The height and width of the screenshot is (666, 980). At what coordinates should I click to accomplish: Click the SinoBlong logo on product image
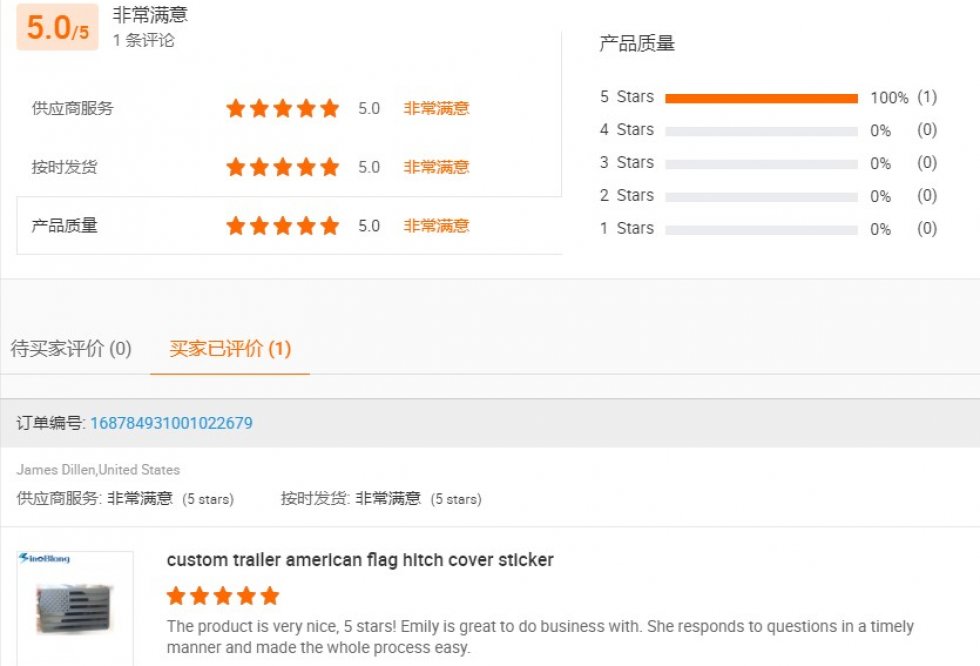(44, 558)
